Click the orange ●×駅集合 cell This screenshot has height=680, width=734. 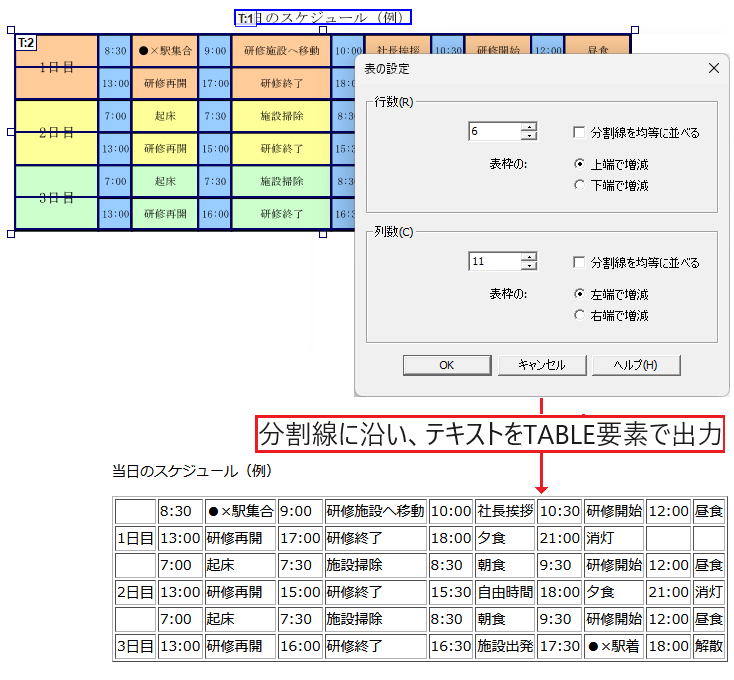[164, 50]
